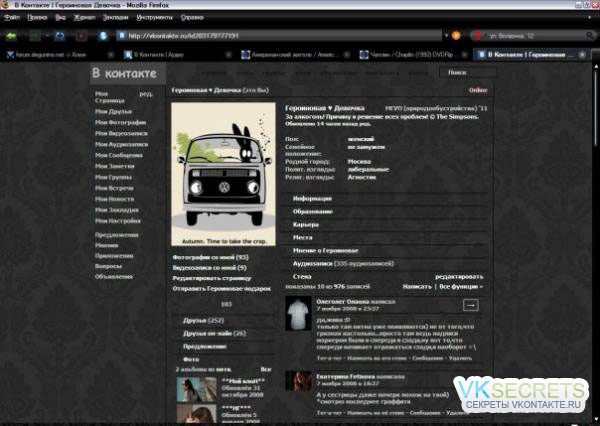
Task: Switch to the forum.deguninio.net tab
Action: coord(57,55)
